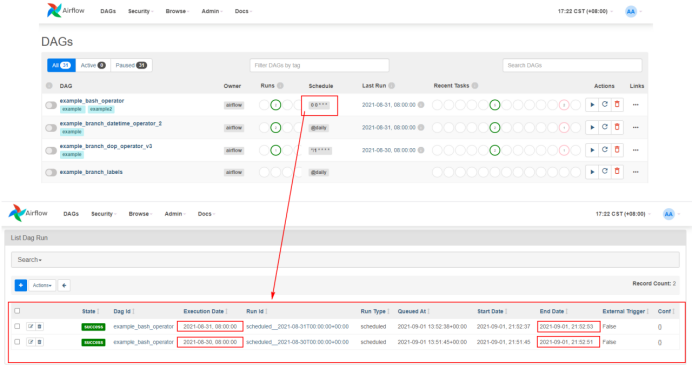Check the select-all checkbox in Dag Run header
Screen dimensions: 692x369
pyautogui.click(x=17, y=311)
